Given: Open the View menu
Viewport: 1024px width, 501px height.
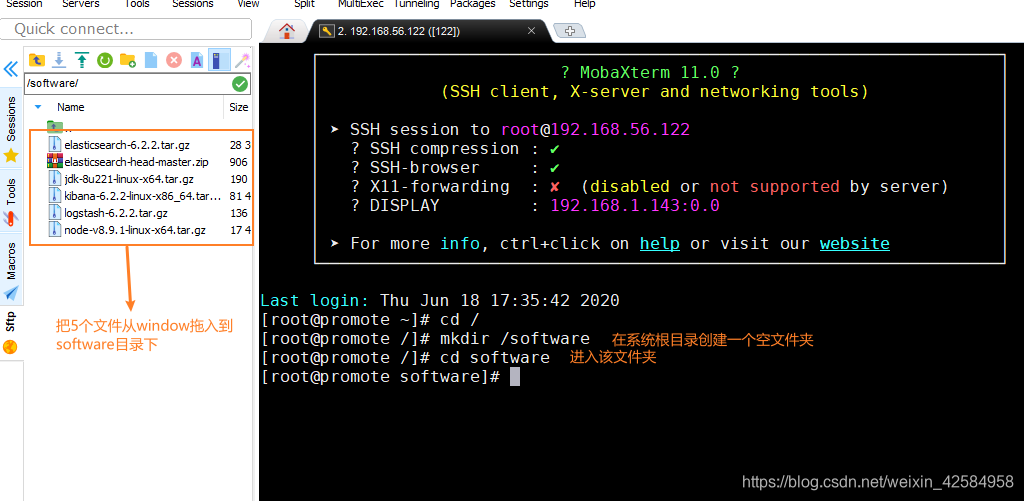Looking at the screenshot, I should (x=248, y=4).
